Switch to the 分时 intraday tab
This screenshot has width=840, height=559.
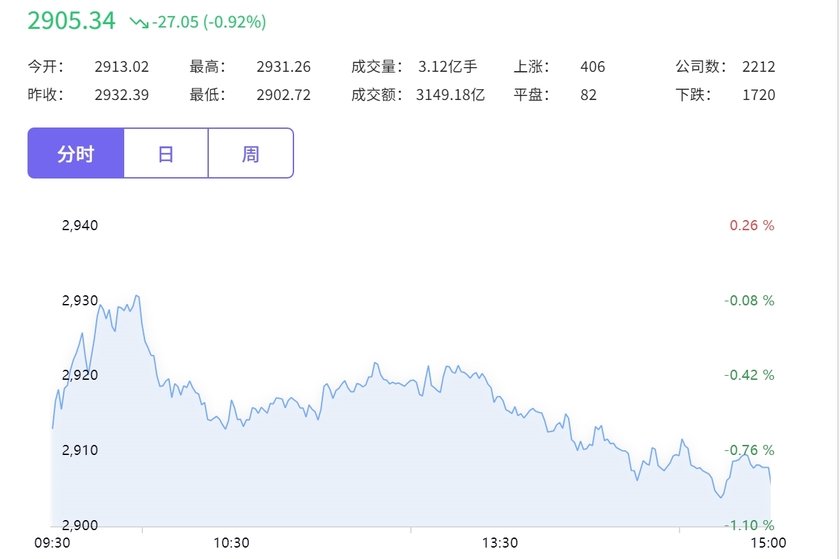pos(76,153)
